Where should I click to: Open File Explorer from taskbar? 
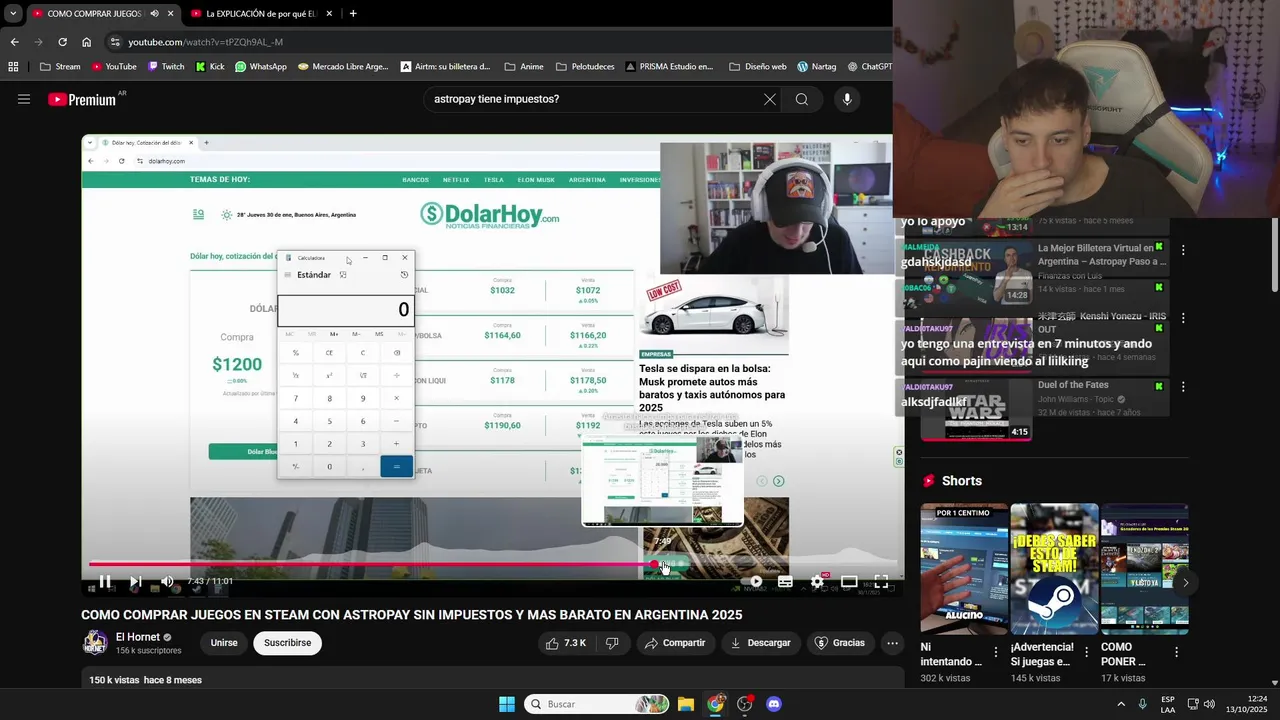(686, 704)
